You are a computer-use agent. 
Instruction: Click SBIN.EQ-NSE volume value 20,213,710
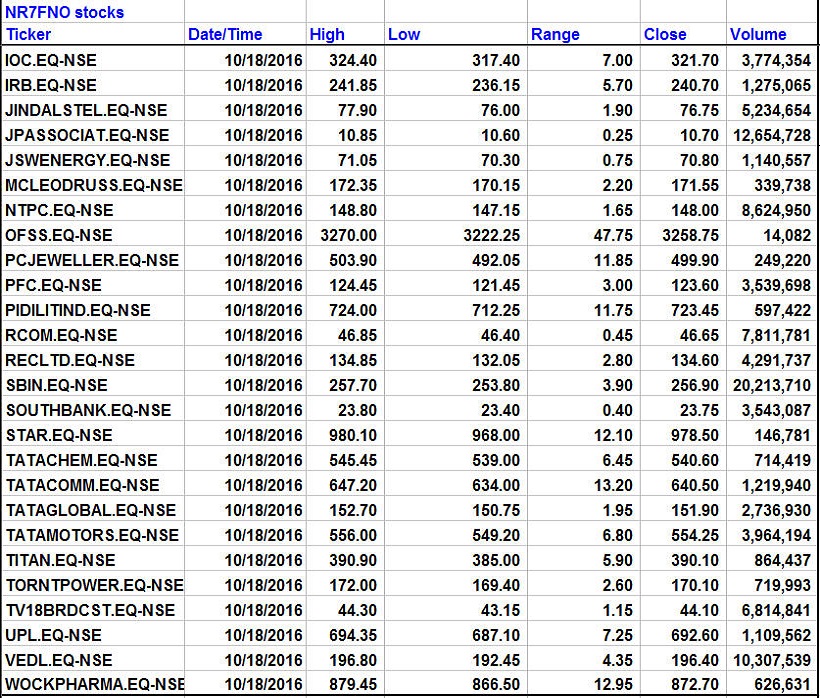pyautogui.click(x=769, y=385)
